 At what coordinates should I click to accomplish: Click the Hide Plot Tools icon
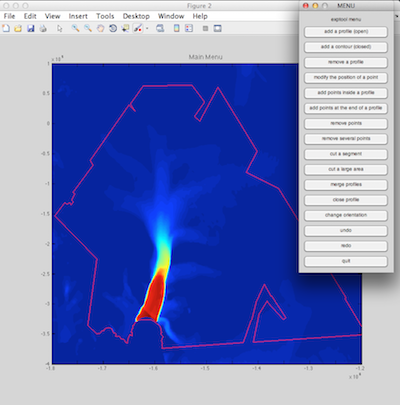[205, 29]
